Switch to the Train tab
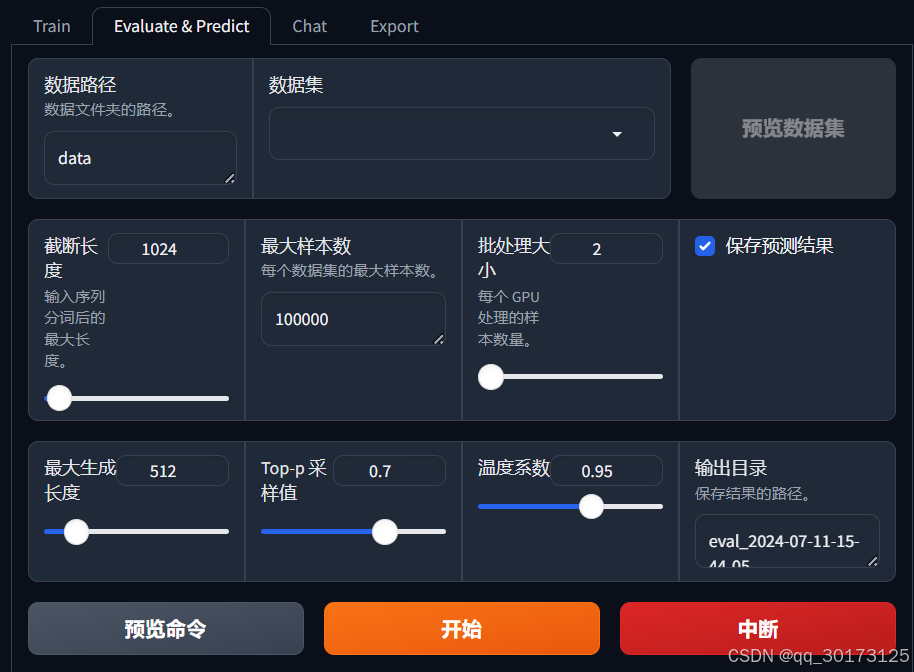The width and height of the screenshot is (914, 672). pyautogui.click(x=51, y=26)
